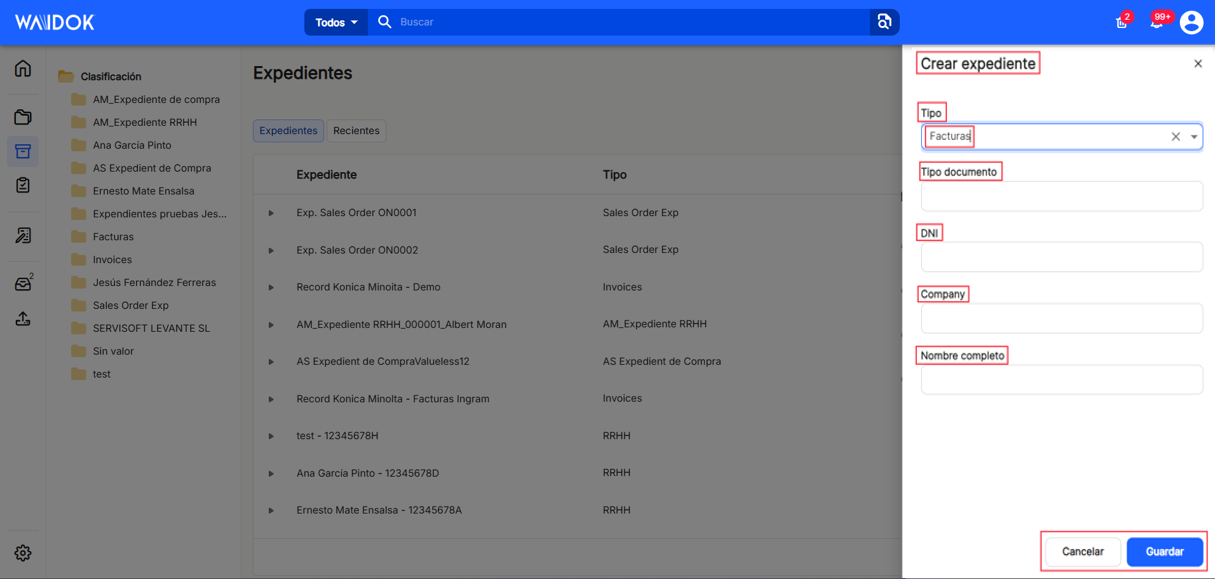
Task: Click the AM_Expediente RRHH type cell
Action: coord(655,324)
